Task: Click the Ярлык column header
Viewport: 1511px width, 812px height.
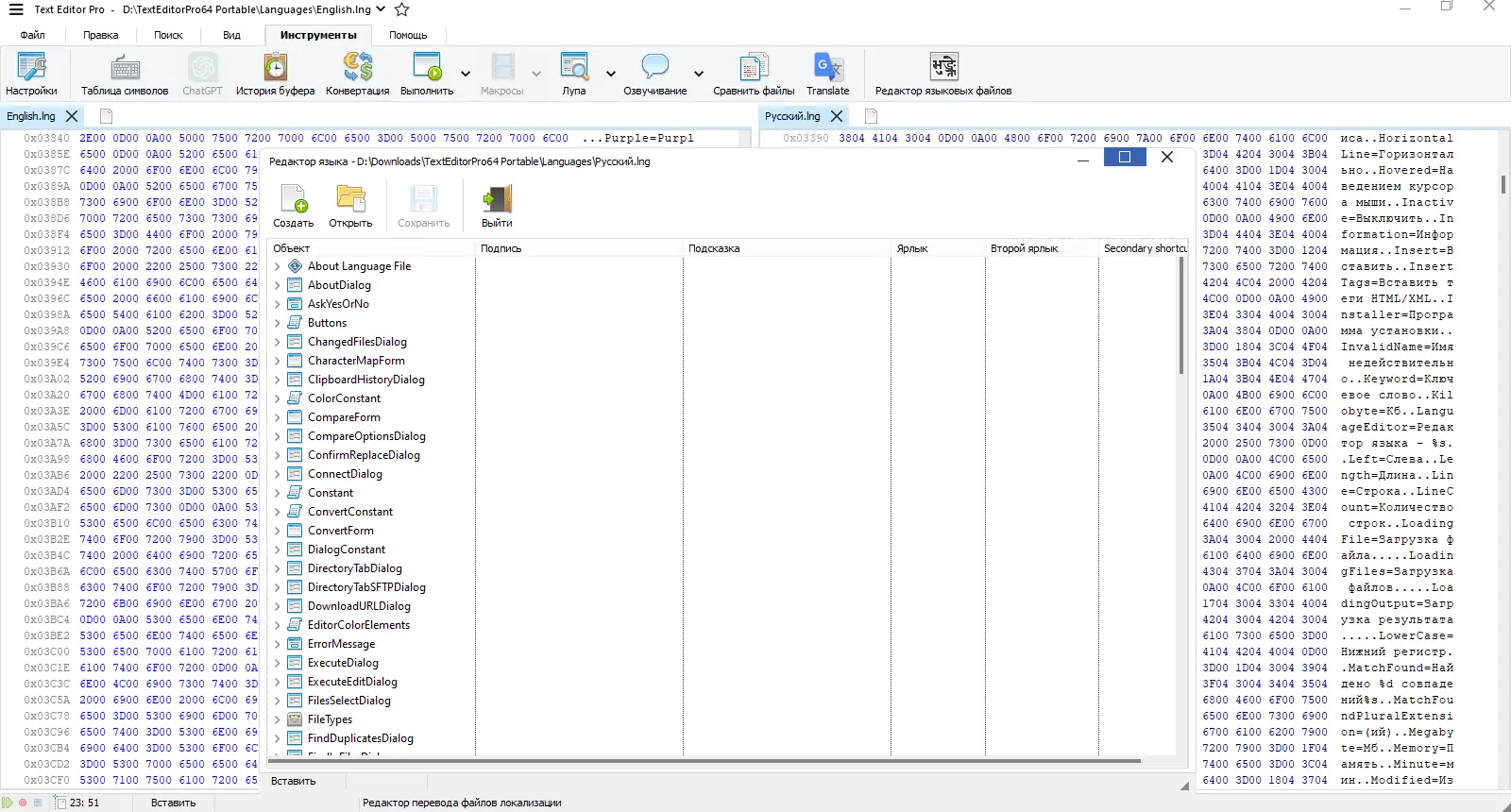Action: [x=938, y=248]
